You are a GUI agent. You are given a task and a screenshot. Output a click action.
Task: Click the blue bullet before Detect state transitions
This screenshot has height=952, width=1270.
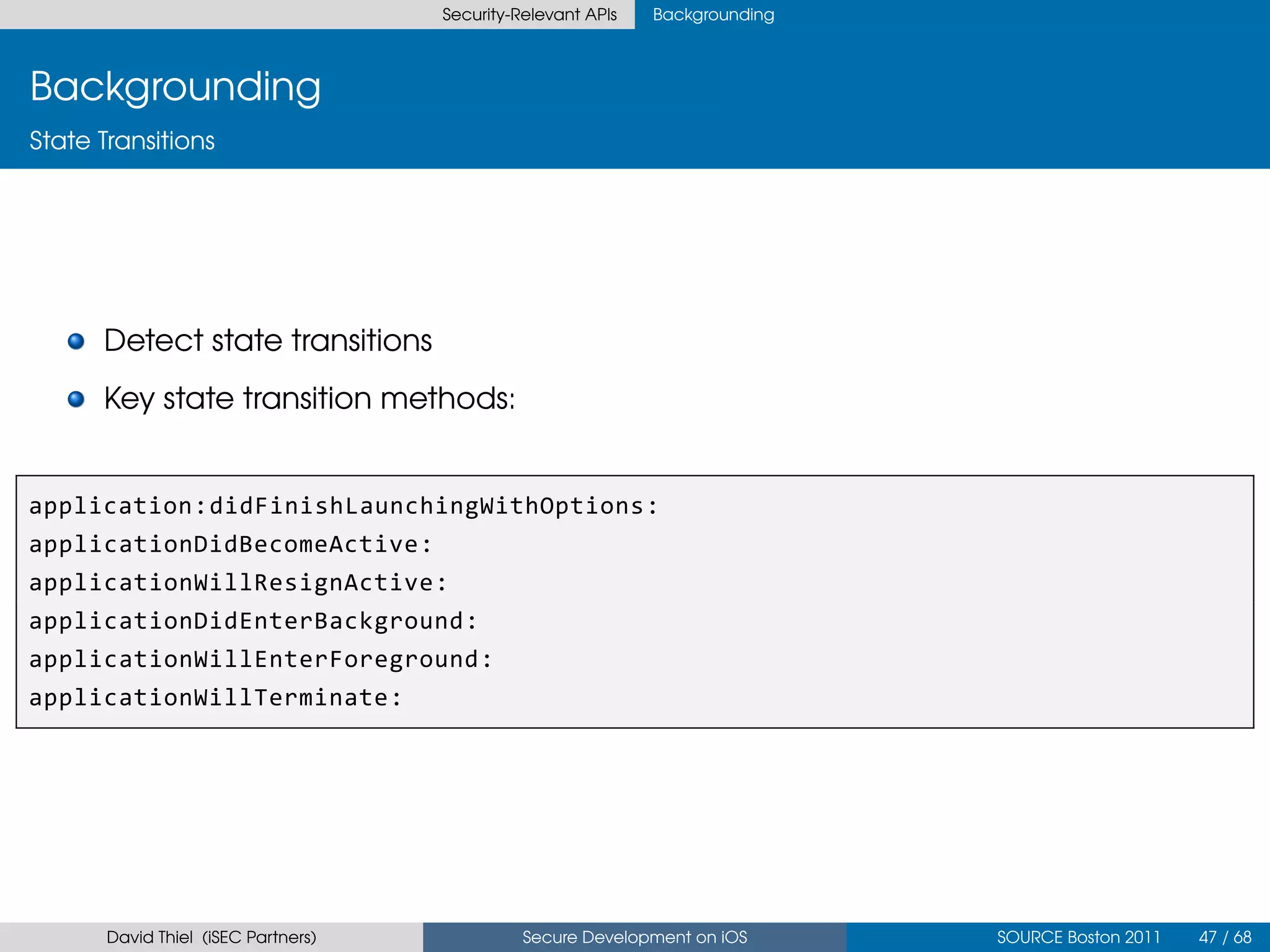tap(76, 342)
